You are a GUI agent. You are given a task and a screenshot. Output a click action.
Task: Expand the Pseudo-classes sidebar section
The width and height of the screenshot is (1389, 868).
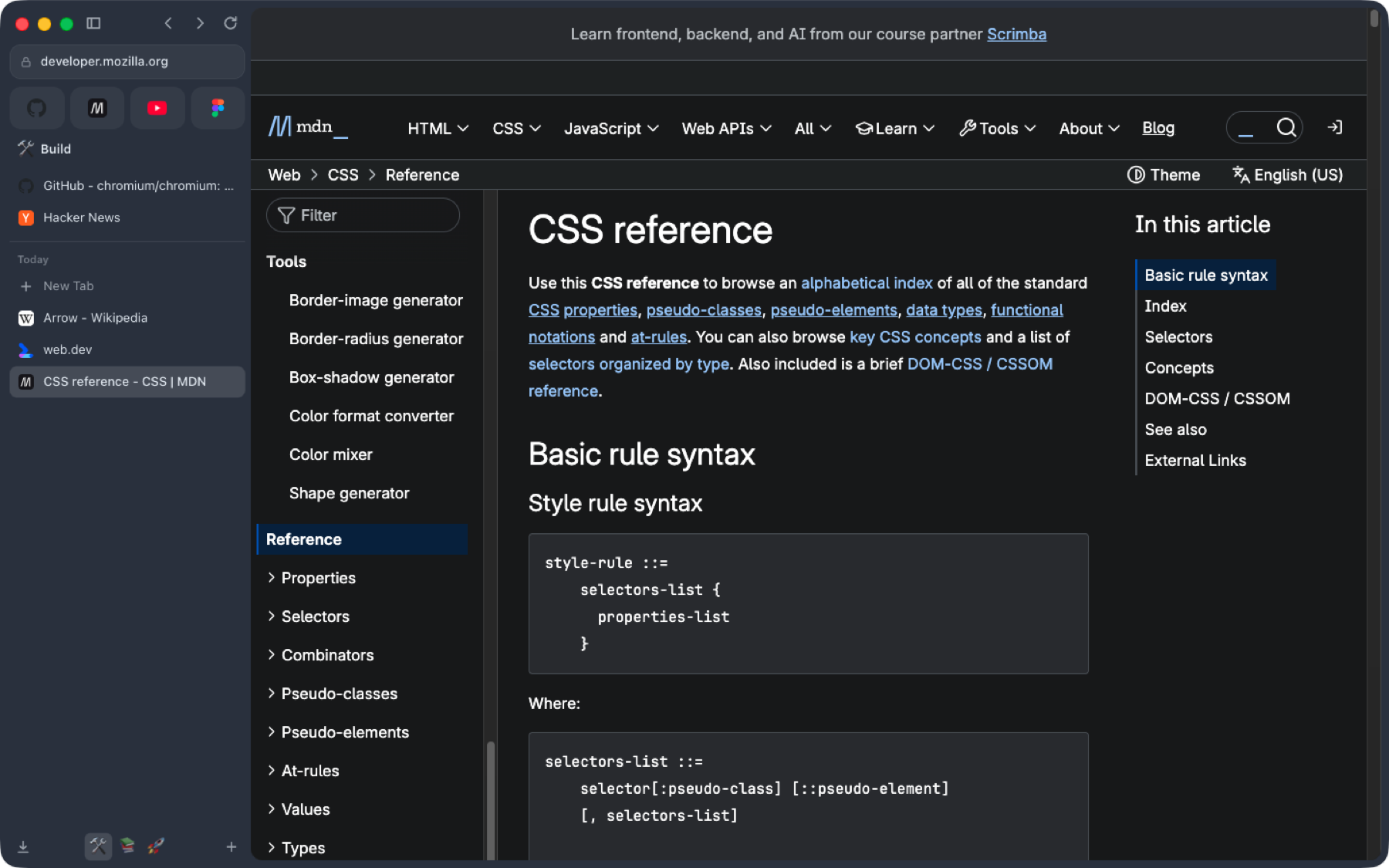point(332,694)
